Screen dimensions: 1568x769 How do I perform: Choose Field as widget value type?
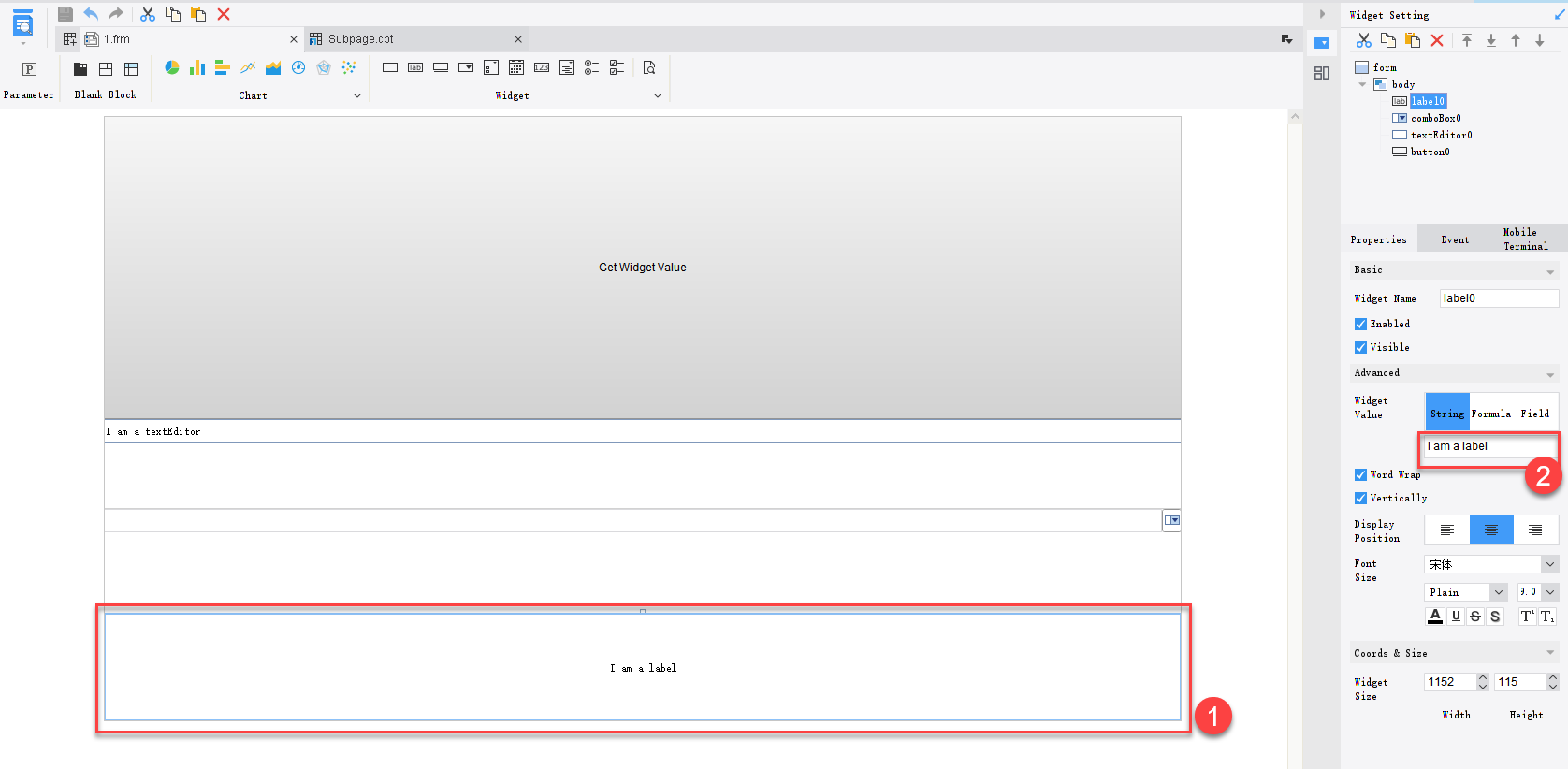click(x=1535, y=414)
